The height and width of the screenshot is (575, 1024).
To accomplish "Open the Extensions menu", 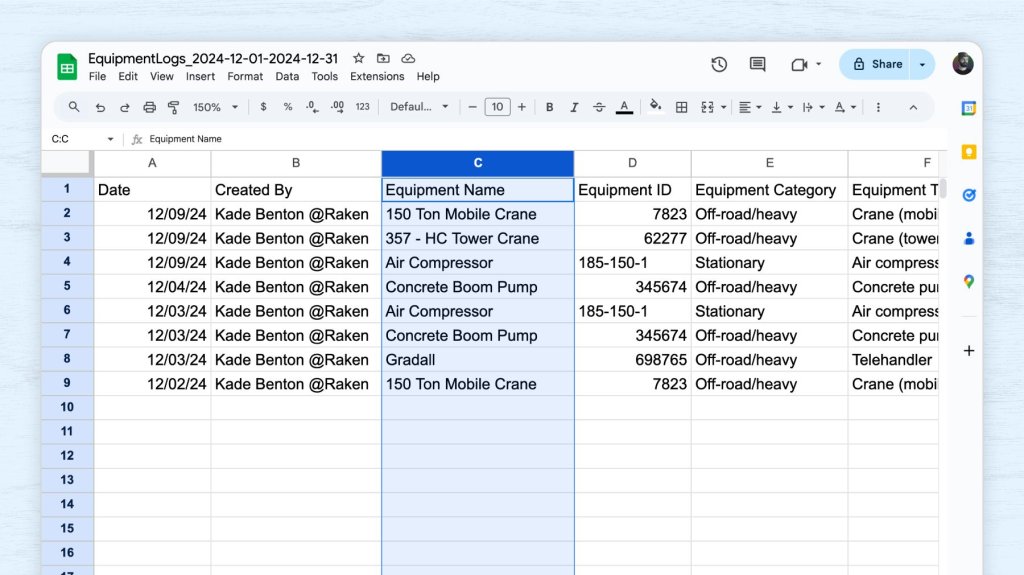I will 377,76.
